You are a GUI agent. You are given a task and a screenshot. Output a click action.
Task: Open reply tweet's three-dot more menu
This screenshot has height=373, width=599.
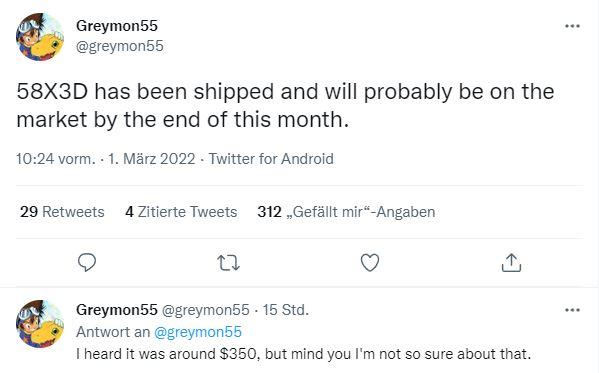(572, 310)
